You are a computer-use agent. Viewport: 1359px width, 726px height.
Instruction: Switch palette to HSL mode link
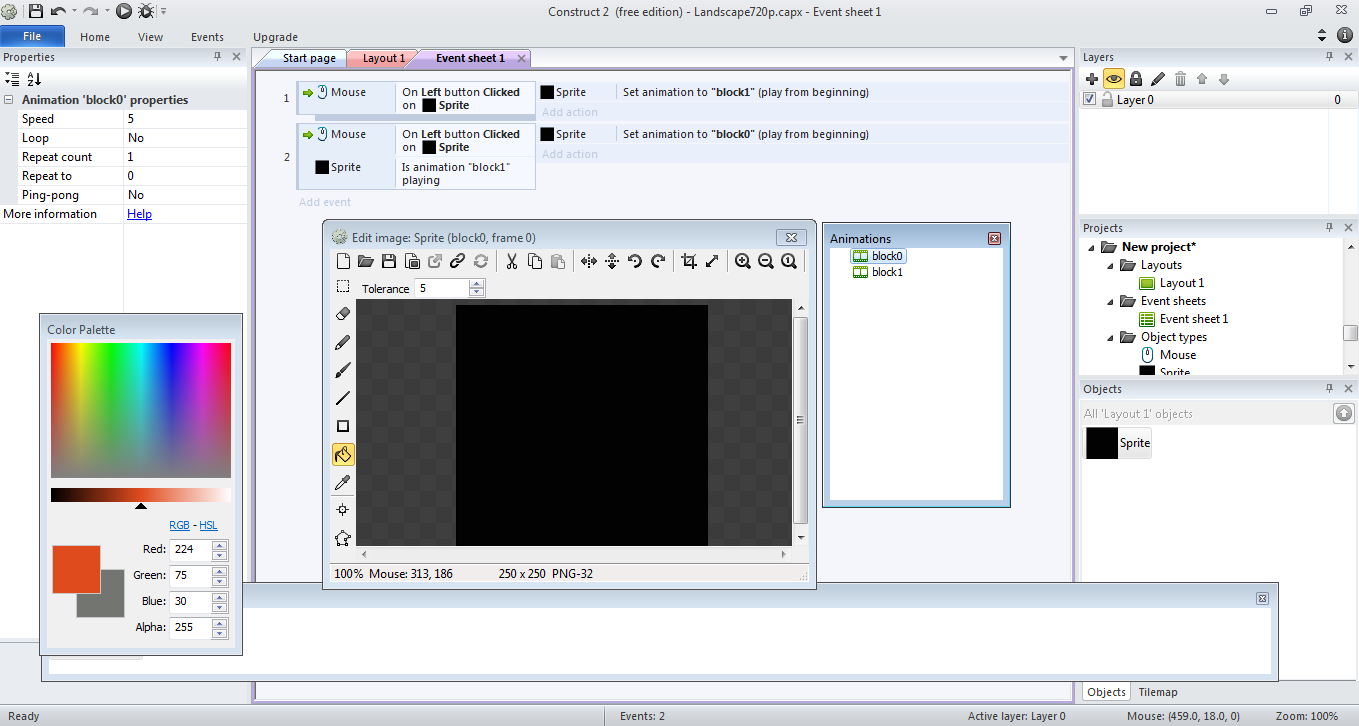coord(208,525)
